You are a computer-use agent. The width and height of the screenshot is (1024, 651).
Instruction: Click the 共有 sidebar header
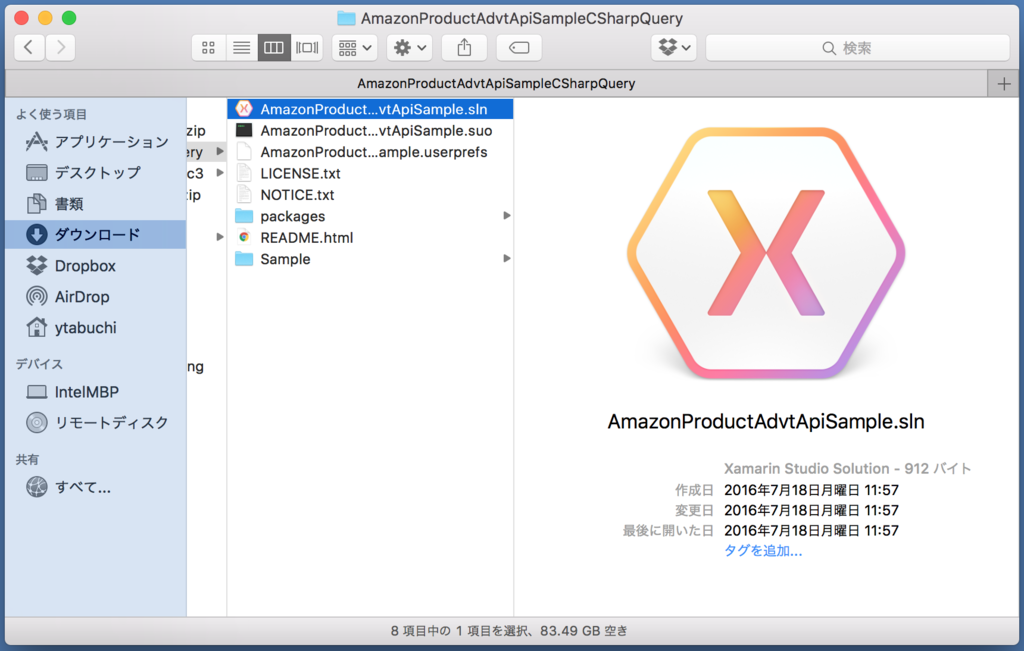[27, 460]
